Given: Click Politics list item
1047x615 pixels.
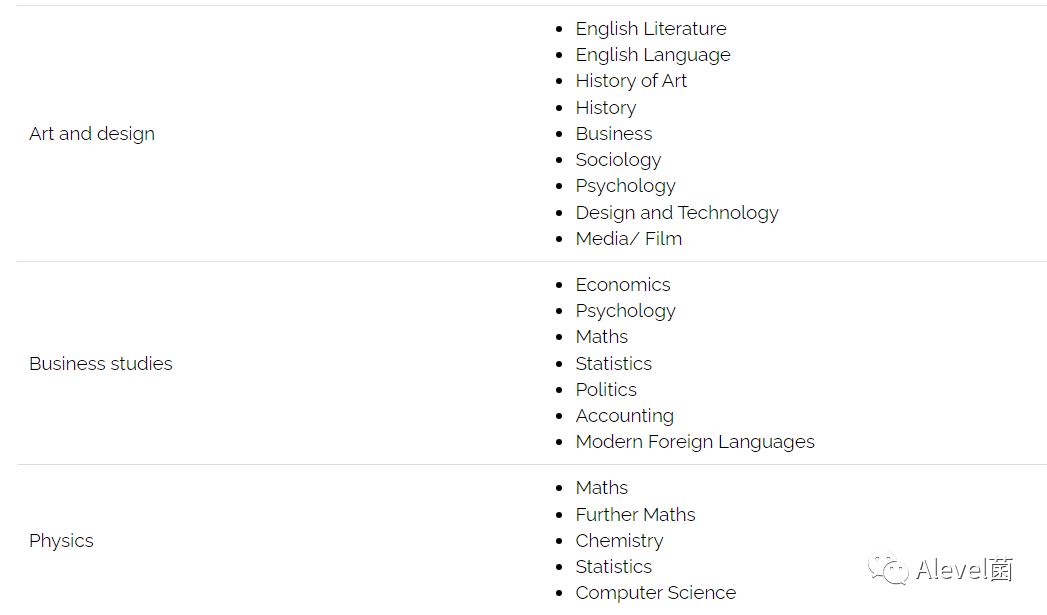Looking at the screenshot, I should [x=606, y=389].
